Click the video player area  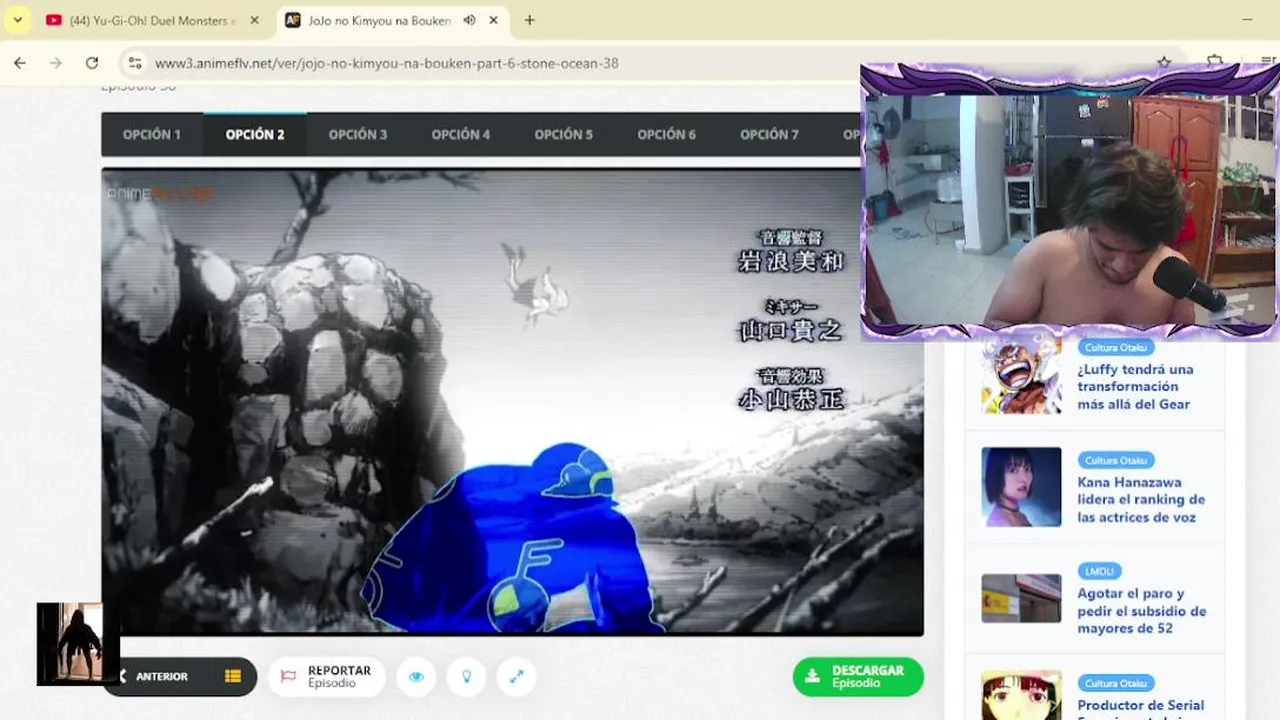(512, 402)
